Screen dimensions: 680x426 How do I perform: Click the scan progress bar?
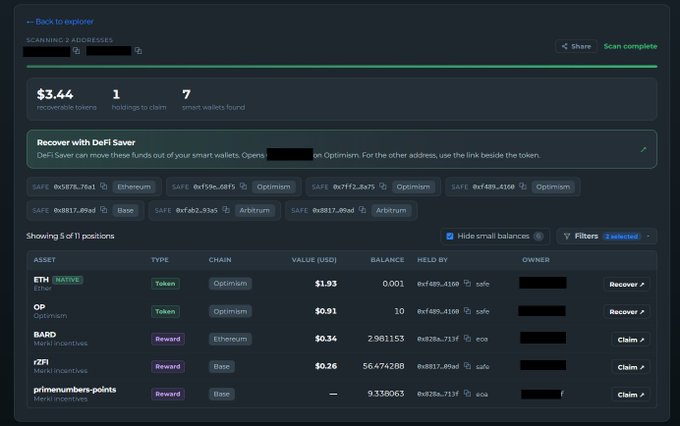pos(342,66)
